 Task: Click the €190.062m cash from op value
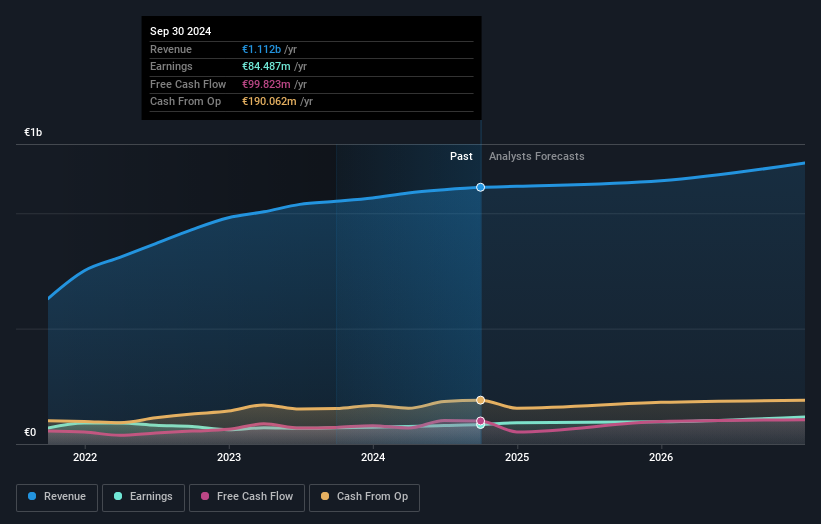point(269,102)
